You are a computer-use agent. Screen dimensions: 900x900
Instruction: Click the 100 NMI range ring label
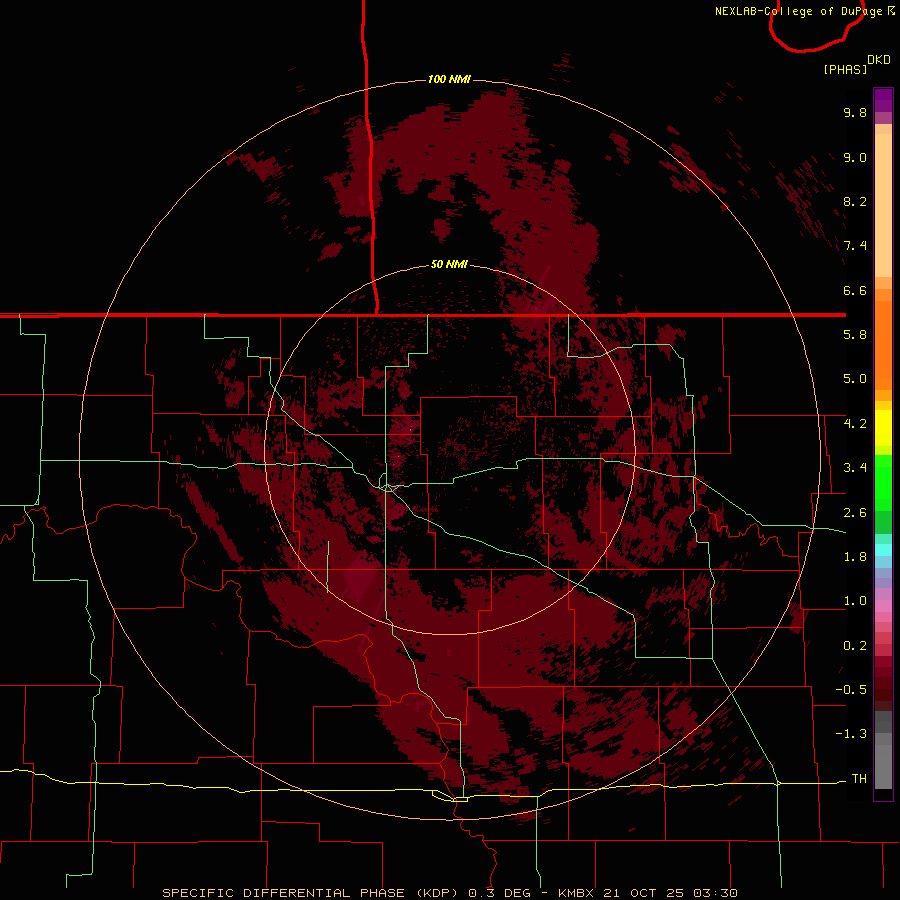(x=449, y=79)
